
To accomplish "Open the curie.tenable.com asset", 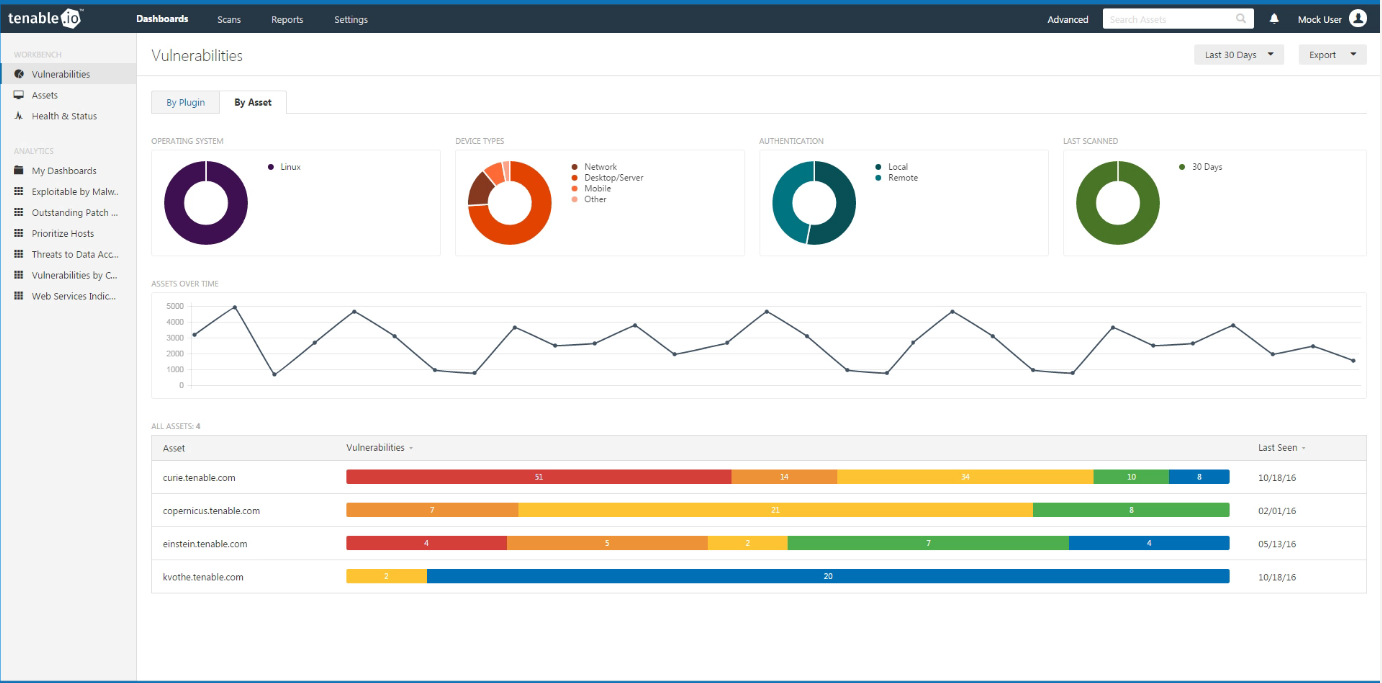I will (x=199, y=478).
